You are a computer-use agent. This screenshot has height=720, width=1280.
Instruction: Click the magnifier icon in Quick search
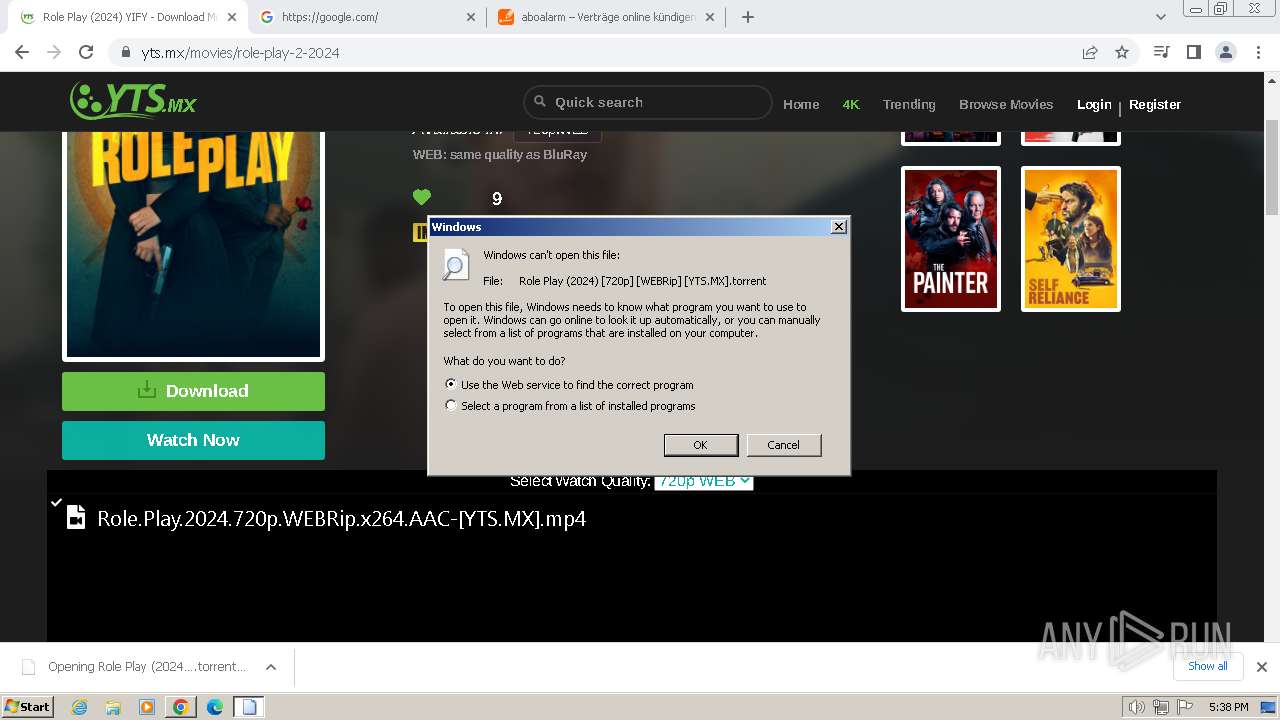tap(540, 101)
